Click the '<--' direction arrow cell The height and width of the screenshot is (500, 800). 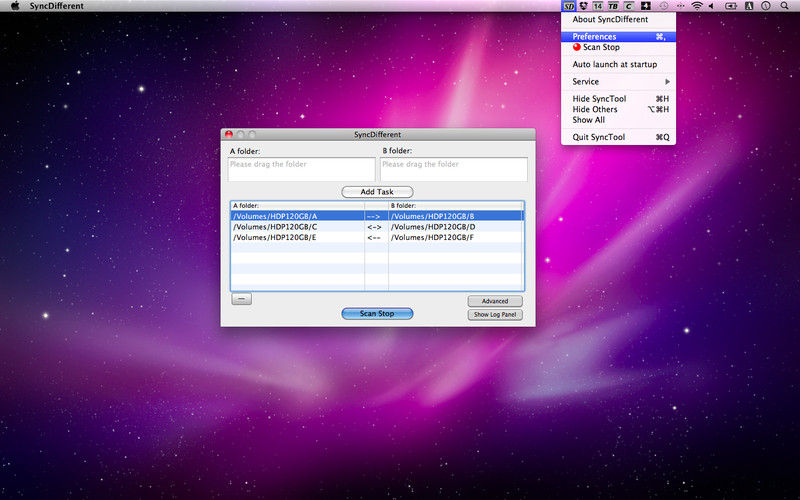pos(377,238)
